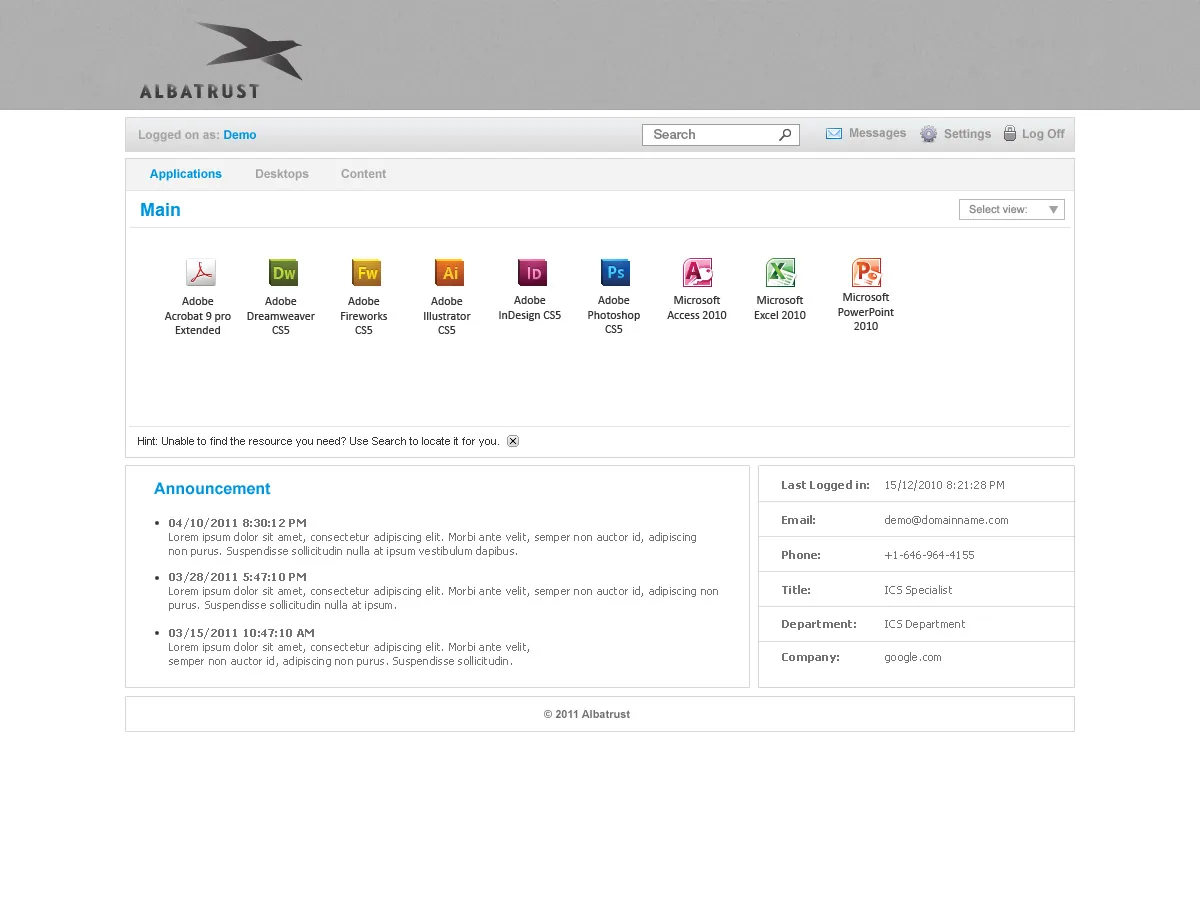Image resolution: width=1200 pixels, height=900 pixels.
Task: Click the Announcement heading
Action: pyautogui.click(x=212, y=489)
